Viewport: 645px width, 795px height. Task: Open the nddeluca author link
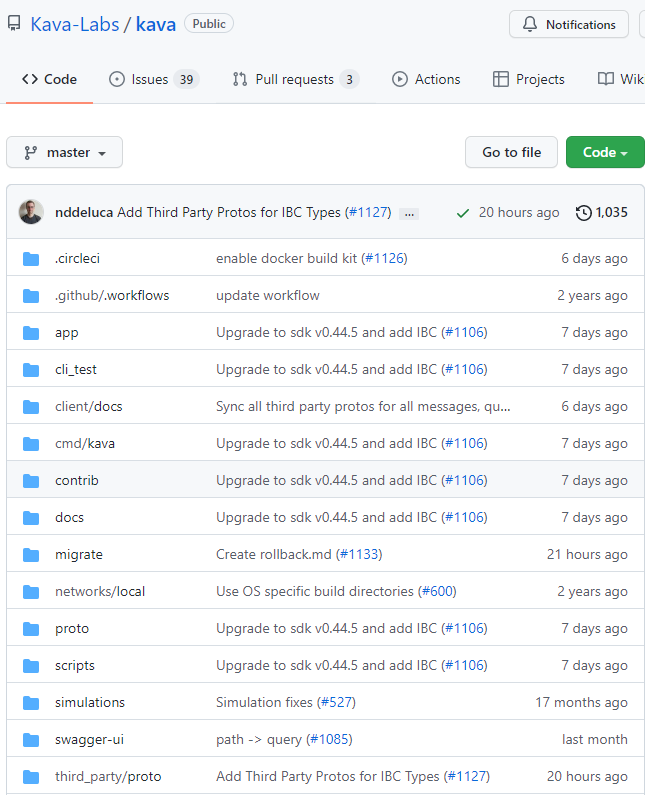click(84, 212)
